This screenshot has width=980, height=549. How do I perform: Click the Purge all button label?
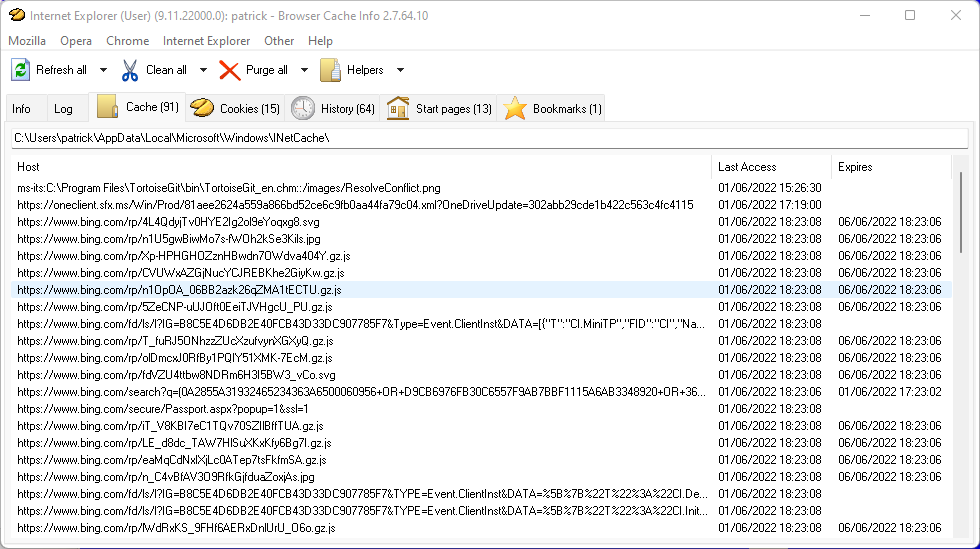click(267, 70)
